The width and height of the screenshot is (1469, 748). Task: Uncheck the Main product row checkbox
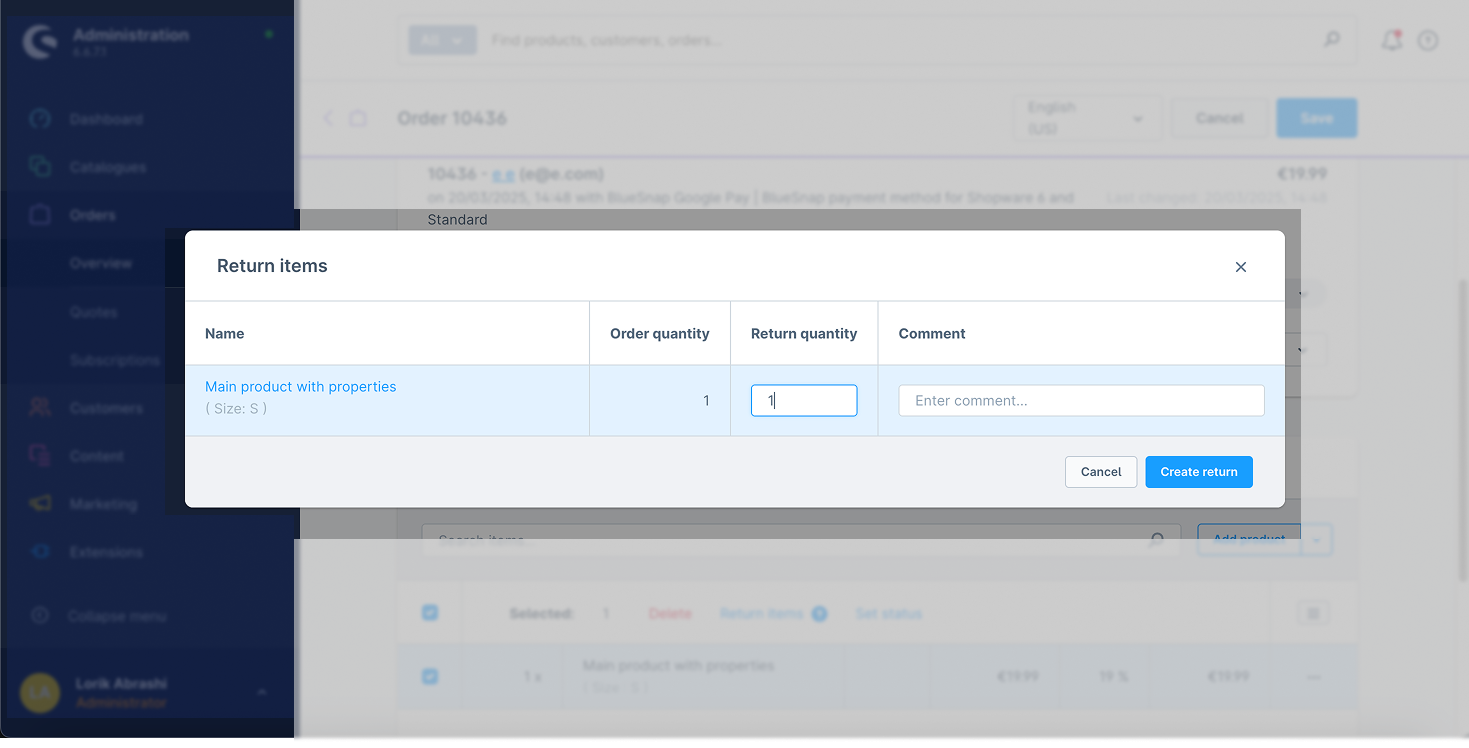[430, 677]
